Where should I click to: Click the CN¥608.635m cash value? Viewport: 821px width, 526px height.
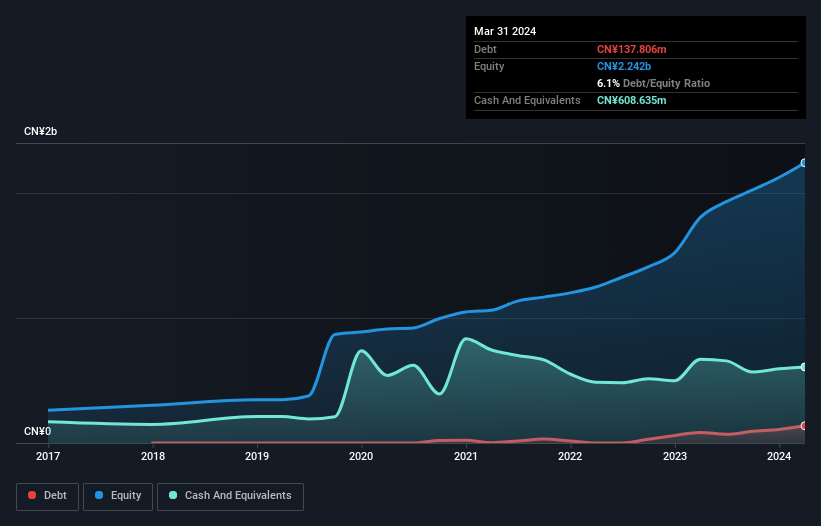coord(631,100)
